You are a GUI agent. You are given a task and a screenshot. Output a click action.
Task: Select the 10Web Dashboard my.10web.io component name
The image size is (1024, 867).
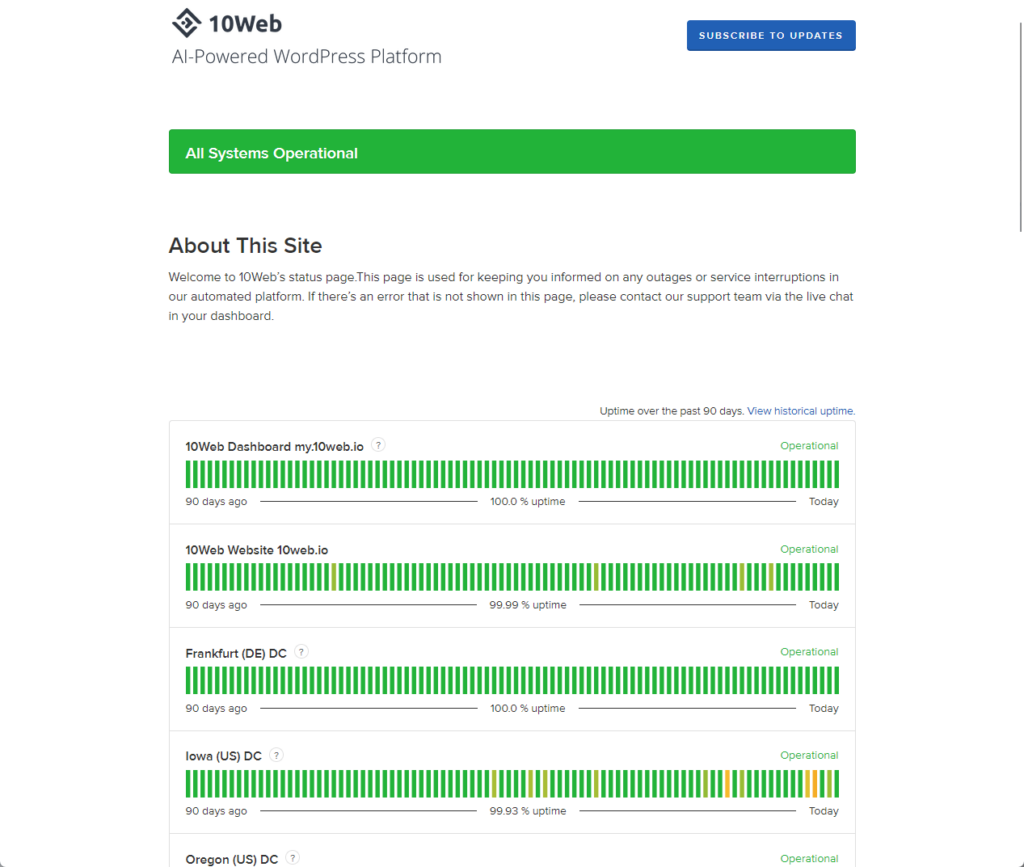point(274,447)
